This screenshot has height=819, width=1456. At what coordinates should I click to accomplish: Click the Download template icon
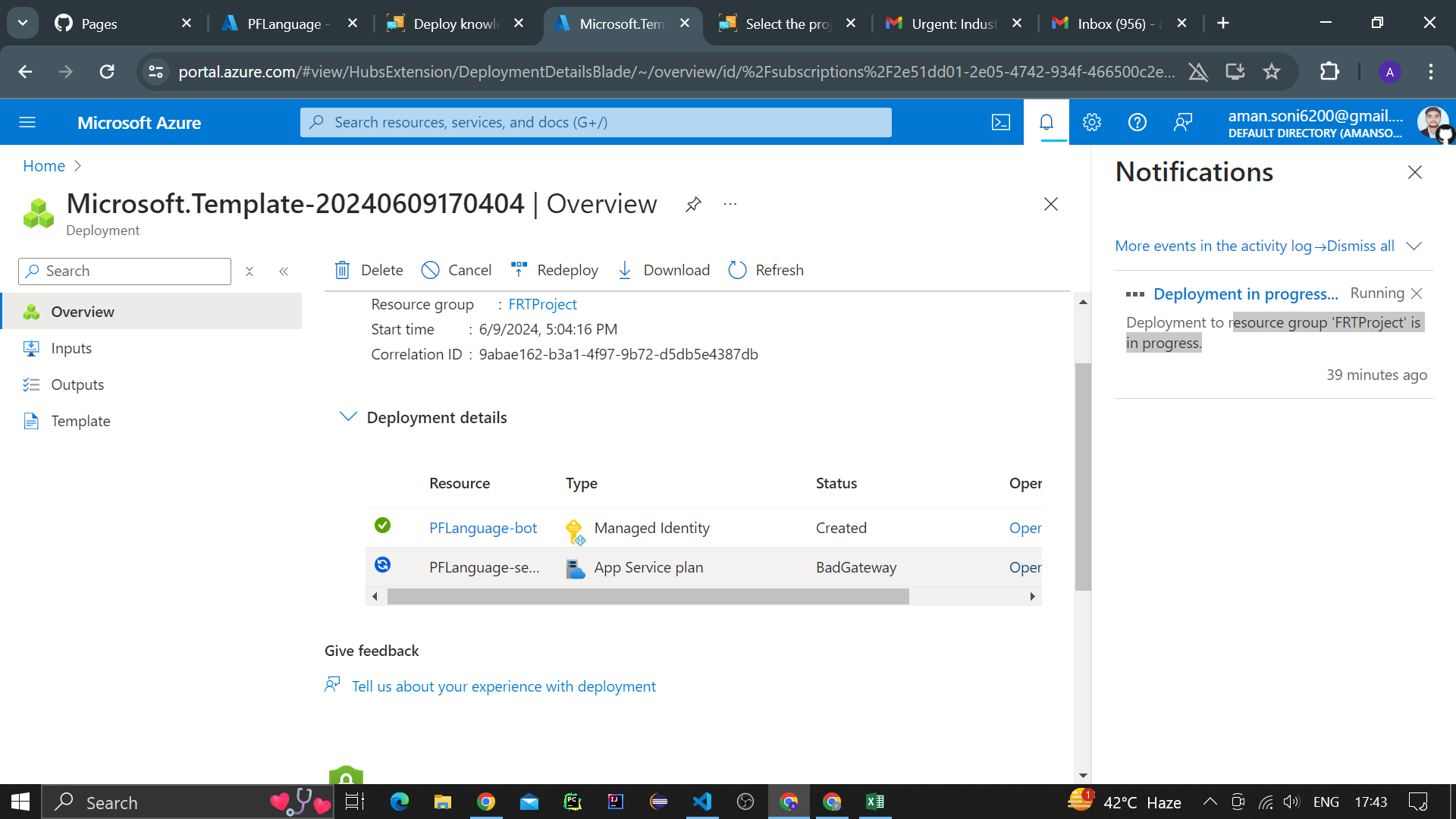[x=624, y=270]
